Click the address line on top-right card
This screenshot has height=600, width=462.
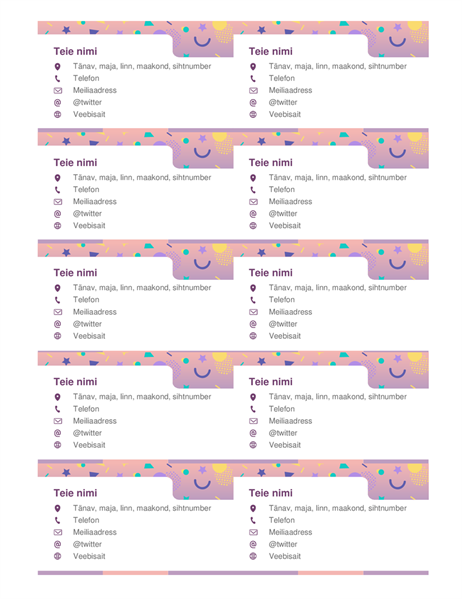coord(338,66)
